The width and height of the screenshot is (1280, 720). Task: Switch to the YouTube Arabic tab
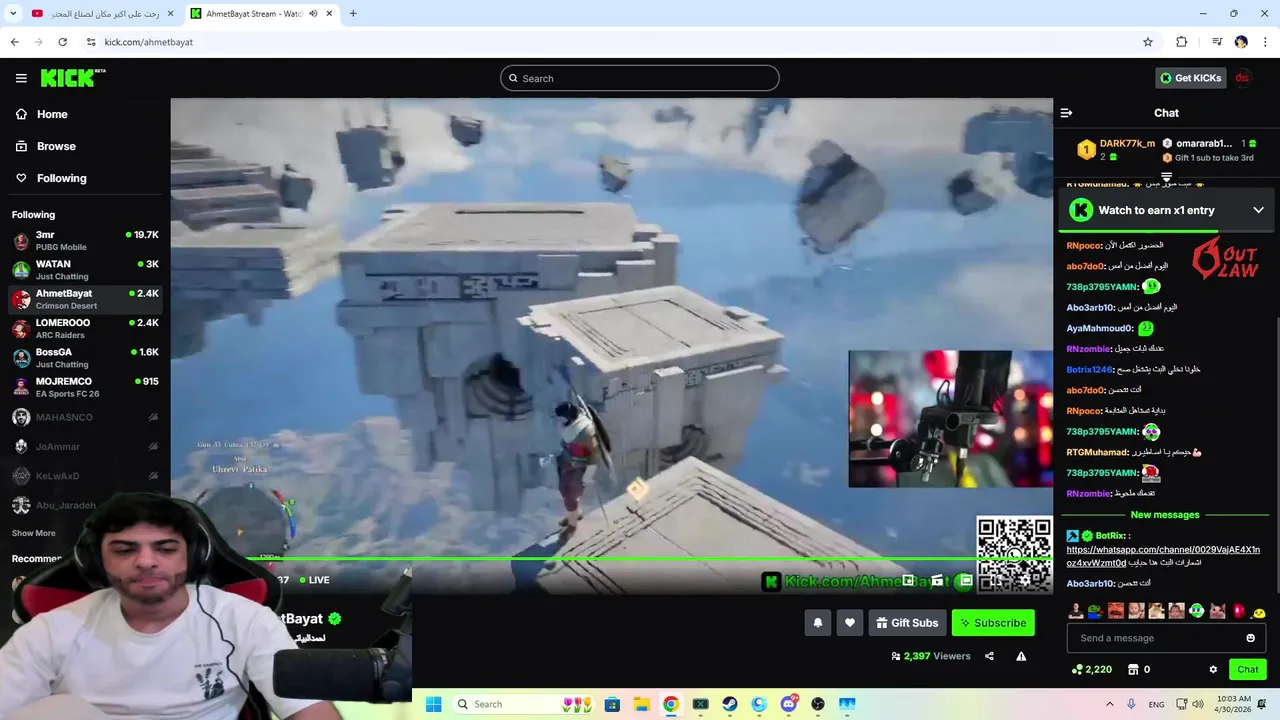pos(104,14)
